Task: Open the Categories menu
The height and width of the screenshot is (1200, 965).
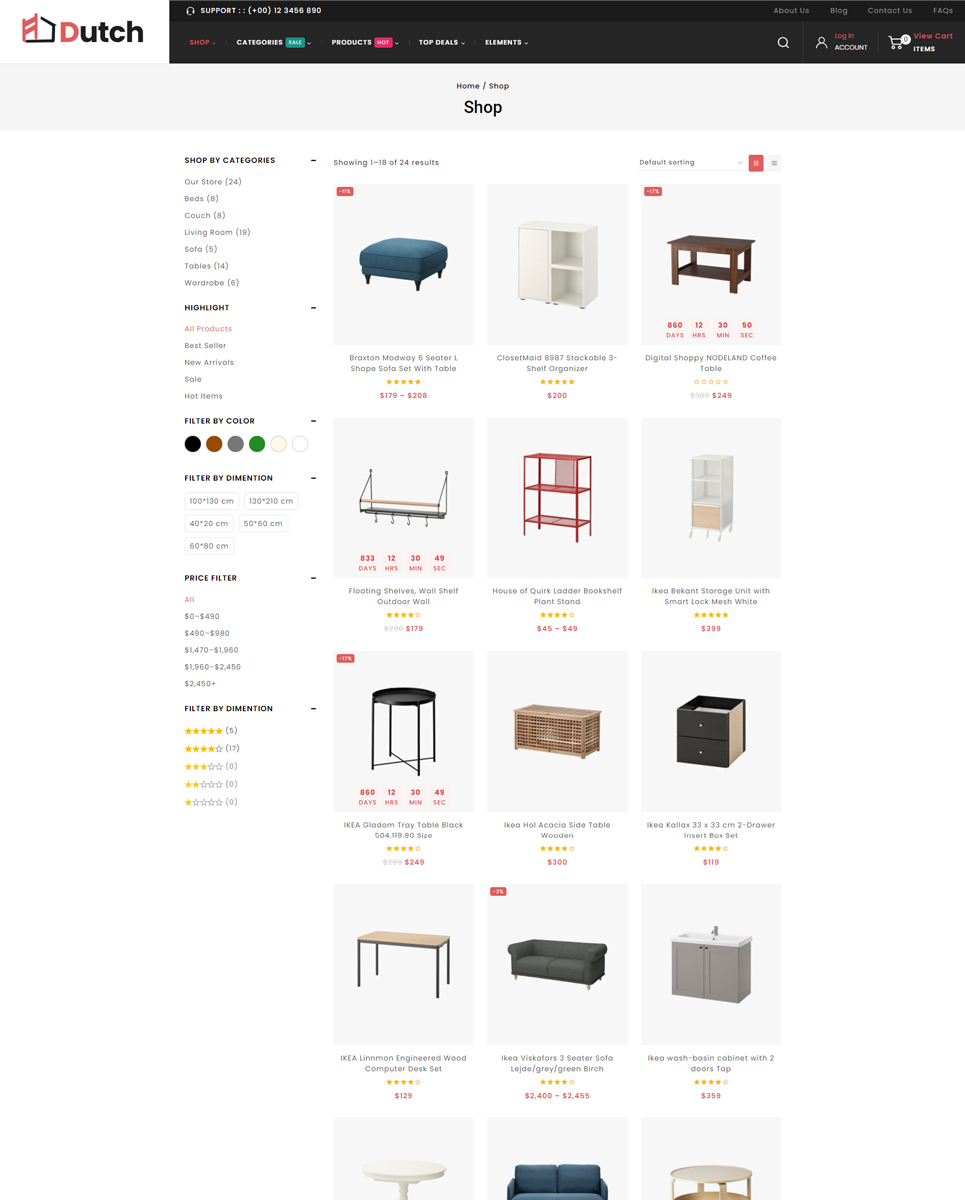Action: tap(273, 42)
